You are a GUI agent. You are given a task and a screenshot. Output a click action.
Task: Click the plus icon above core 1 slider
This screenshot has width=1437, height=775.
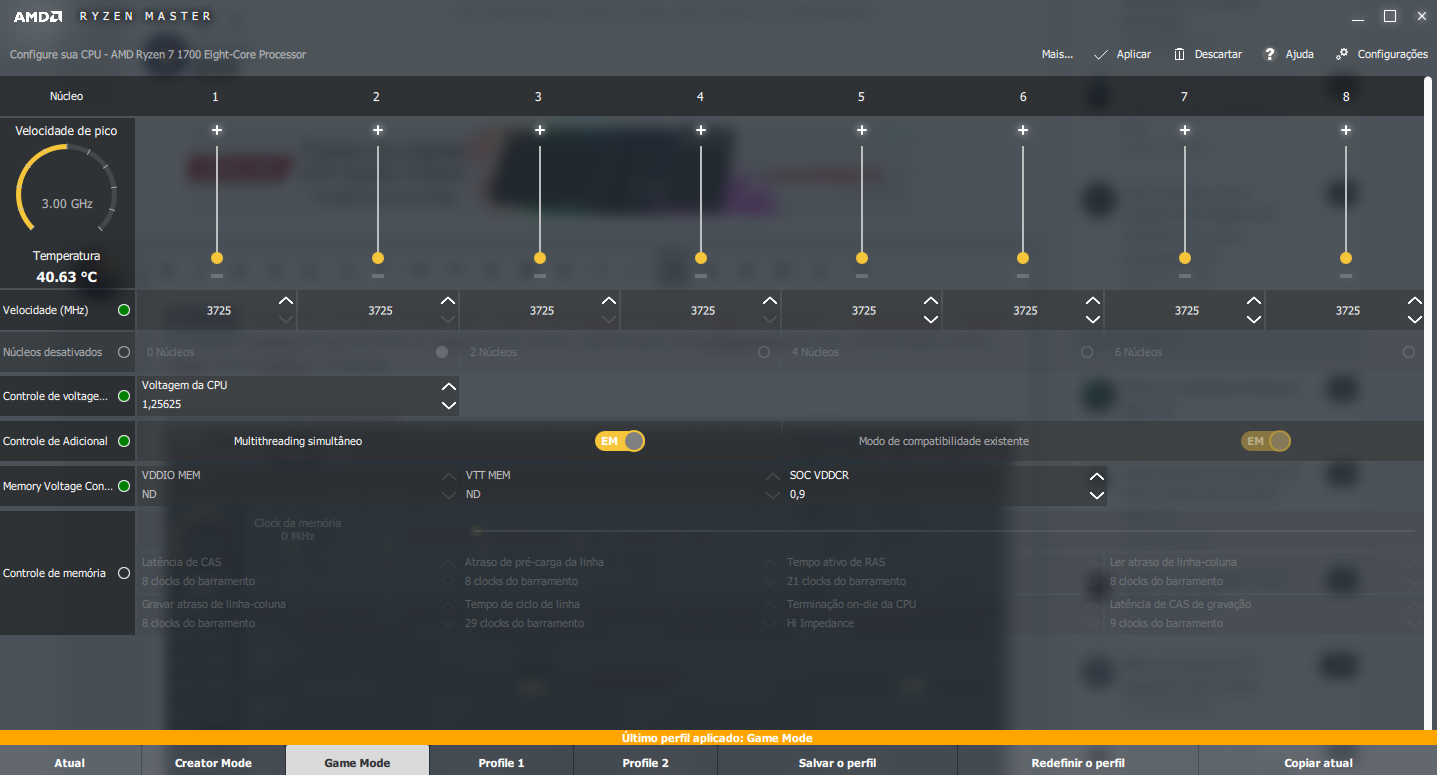click(217, 130)
